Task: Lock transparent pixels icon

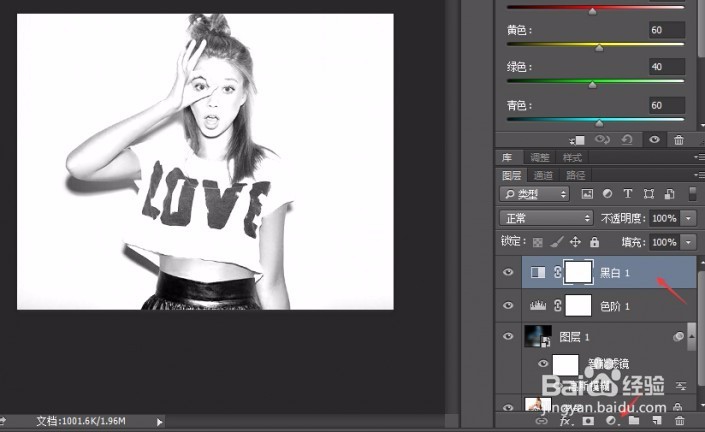Action: (538, 242)
